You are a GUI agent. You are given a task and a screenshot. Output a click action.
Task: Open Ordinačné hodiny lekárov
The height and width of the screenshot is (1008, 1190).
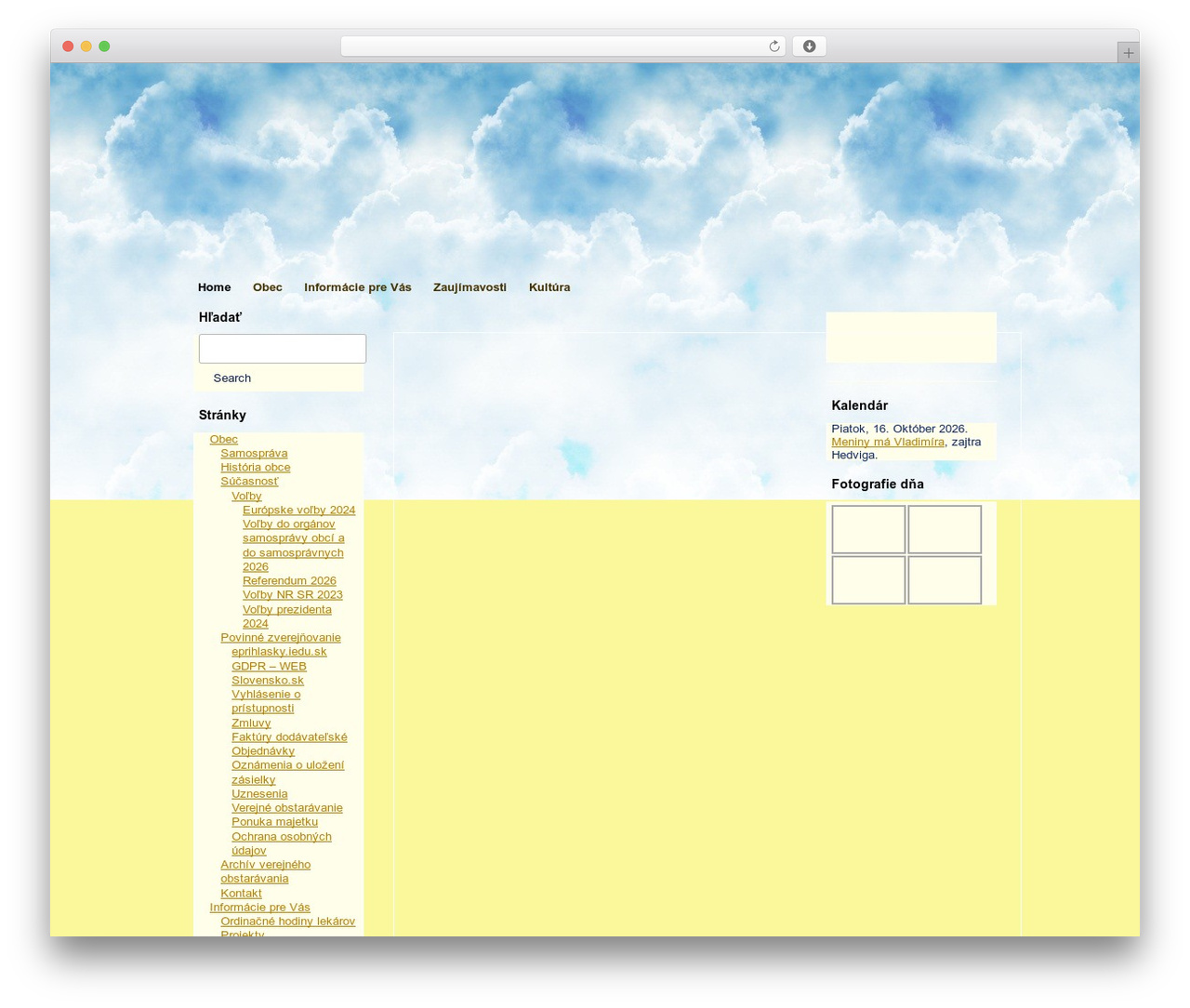pos(288,921)
